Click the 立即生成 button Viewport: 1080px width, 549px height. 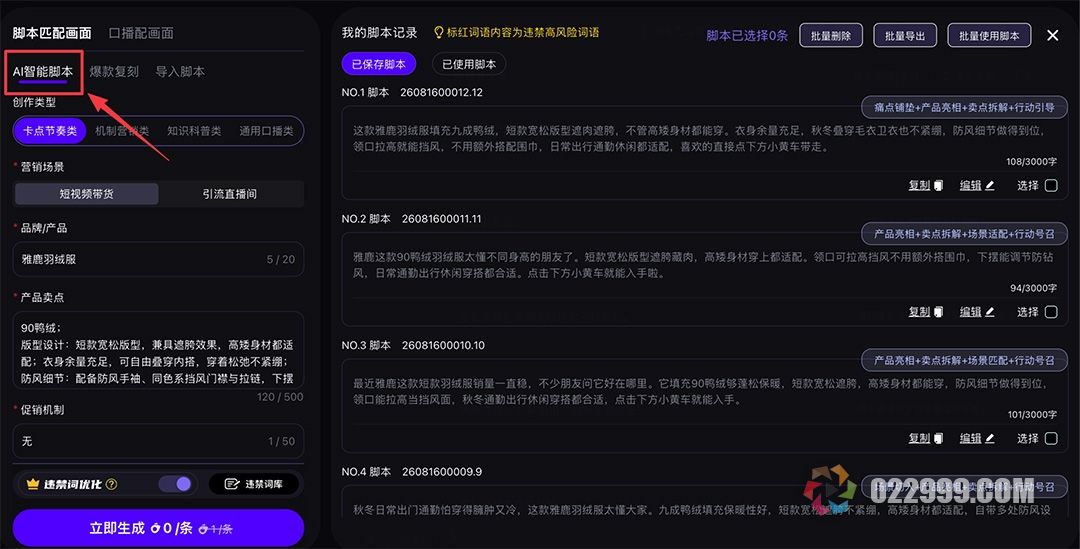pyautogui.click(x=158, y=528)
